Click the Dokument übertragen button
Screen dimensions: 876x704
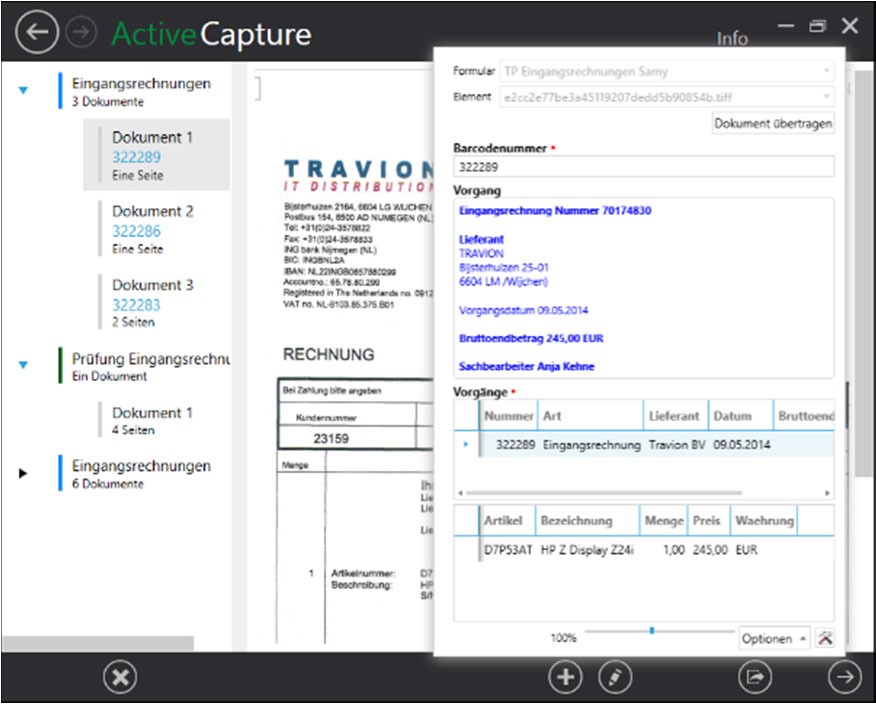pyautogui.click(x=773, y=123)
